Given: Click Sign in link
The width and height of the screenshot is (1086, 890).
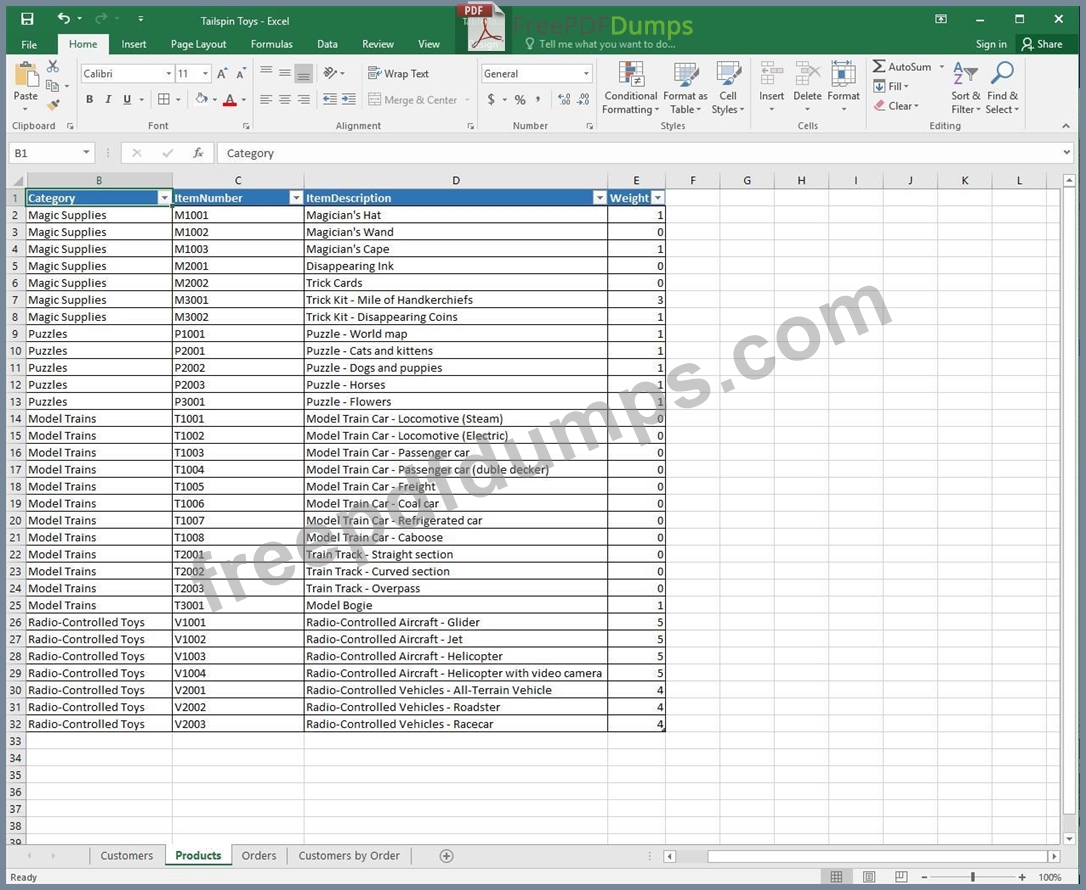Looking at the screenshot, I should (991, 44).
